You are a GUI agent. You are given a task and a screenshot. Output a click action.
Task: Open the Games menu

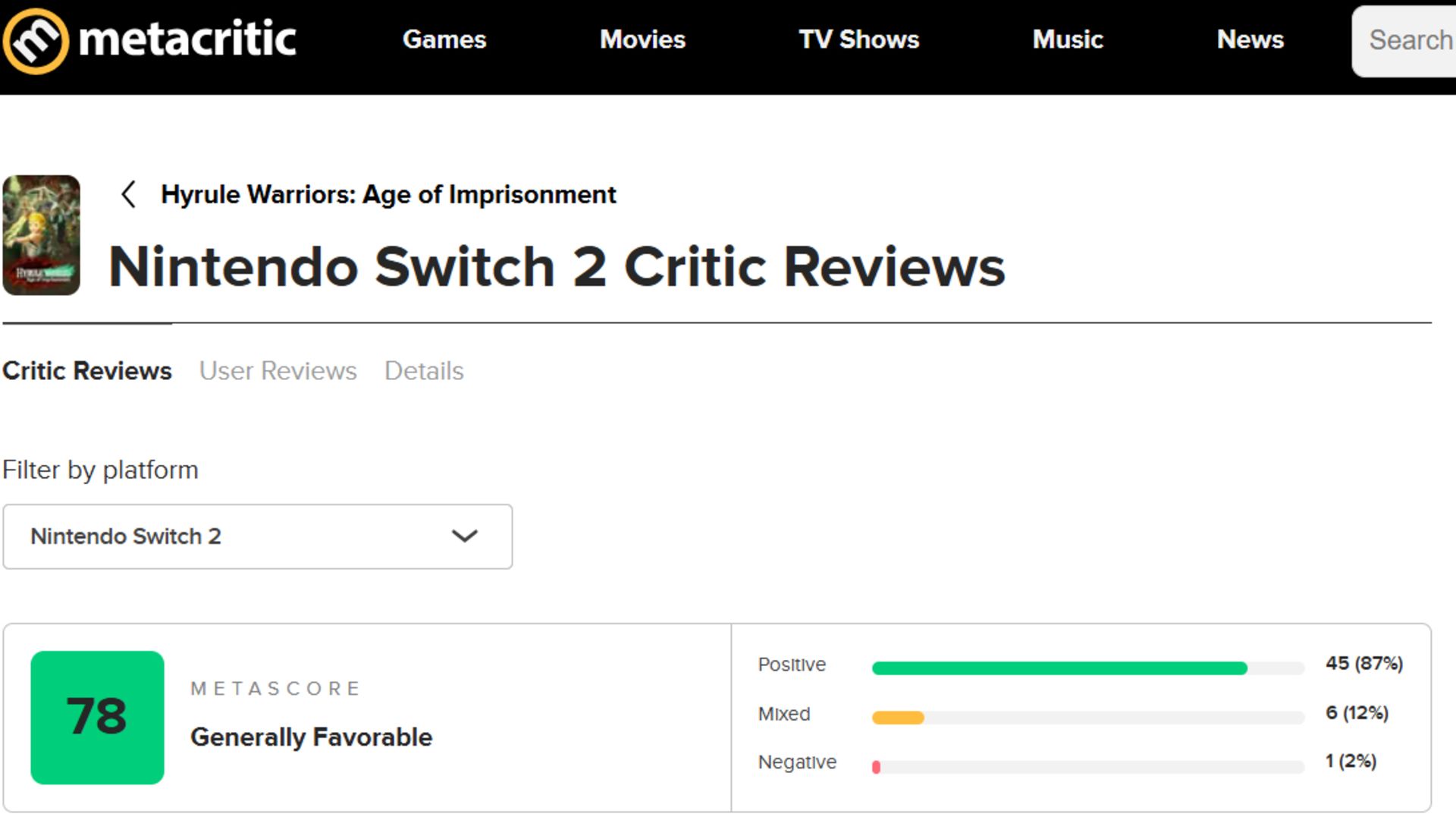(x=444, y=39)
